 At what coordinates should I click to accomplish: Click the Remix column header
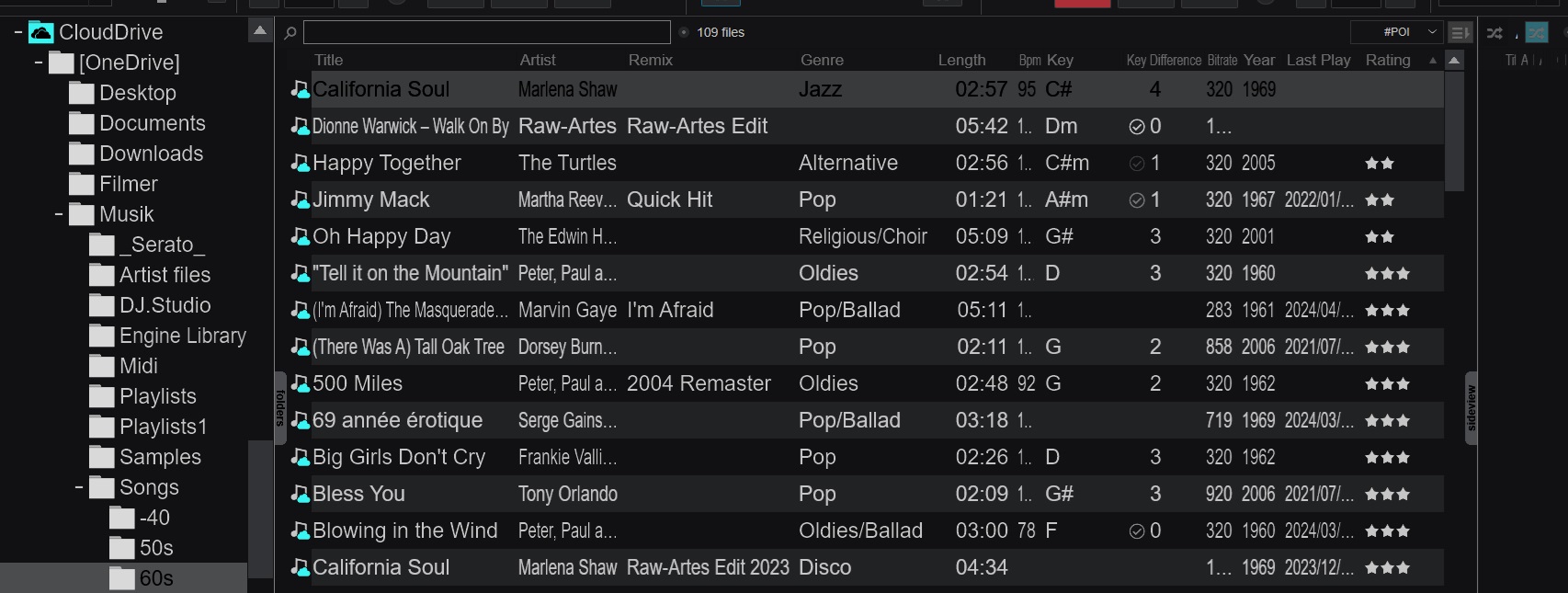(651, 60)
